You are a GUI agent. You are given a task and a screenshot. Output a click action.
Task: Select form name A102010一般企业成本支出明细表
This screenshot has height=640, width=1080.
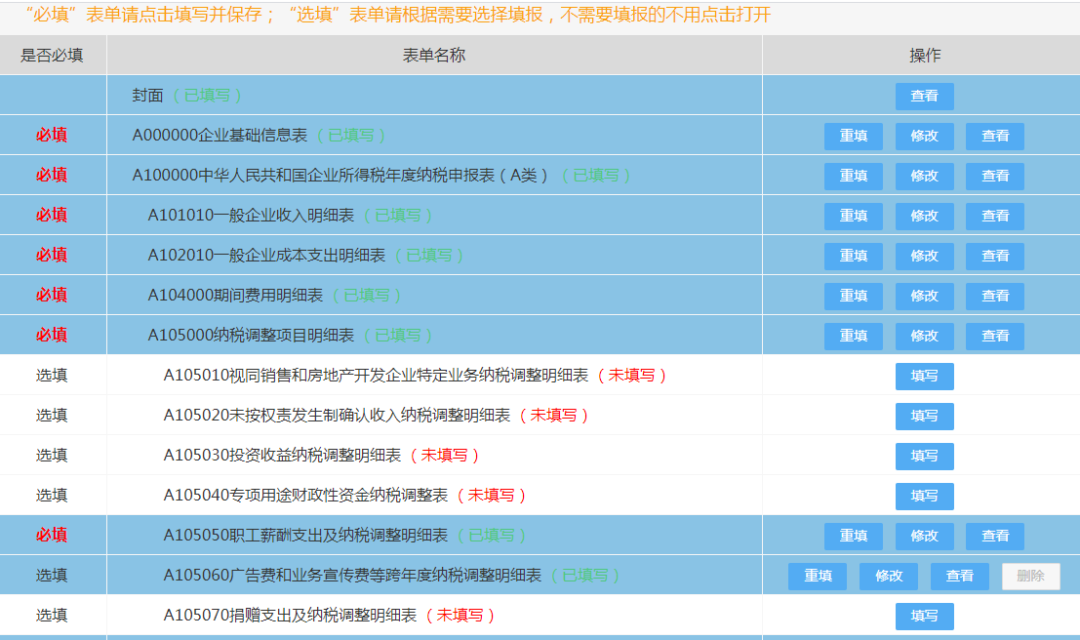pyautogui.click(x=267, y=255)
